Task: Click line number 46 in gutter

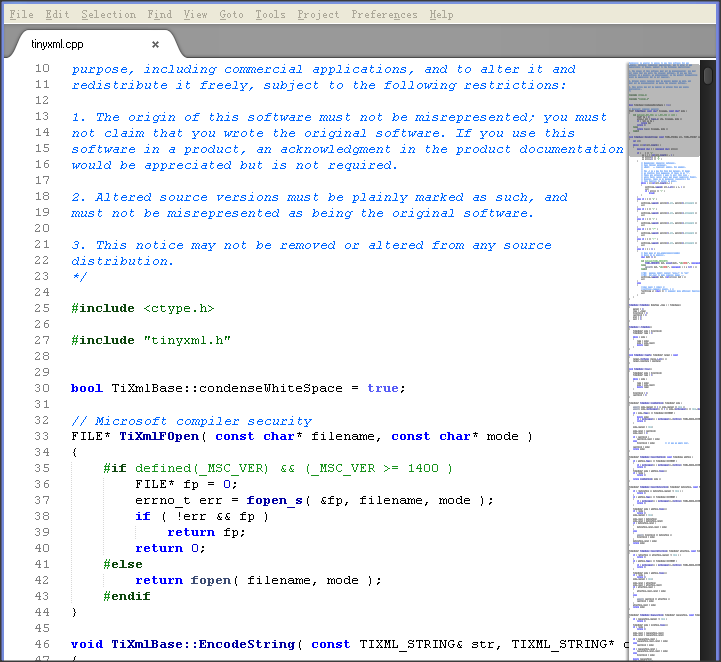Action: (x=42, y=644)
